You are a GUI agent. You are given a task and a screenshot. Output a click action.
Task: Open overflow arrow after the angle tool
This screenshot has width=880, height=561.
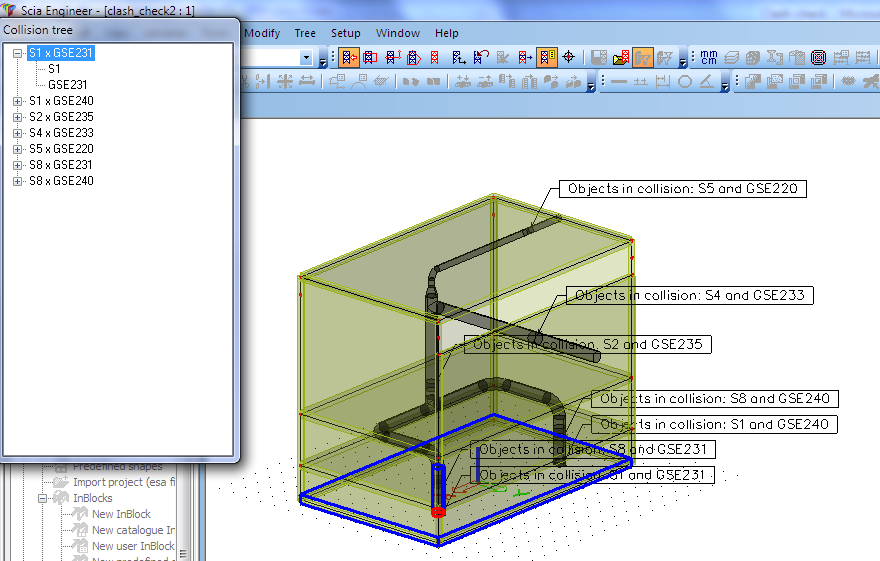point(725,87)
